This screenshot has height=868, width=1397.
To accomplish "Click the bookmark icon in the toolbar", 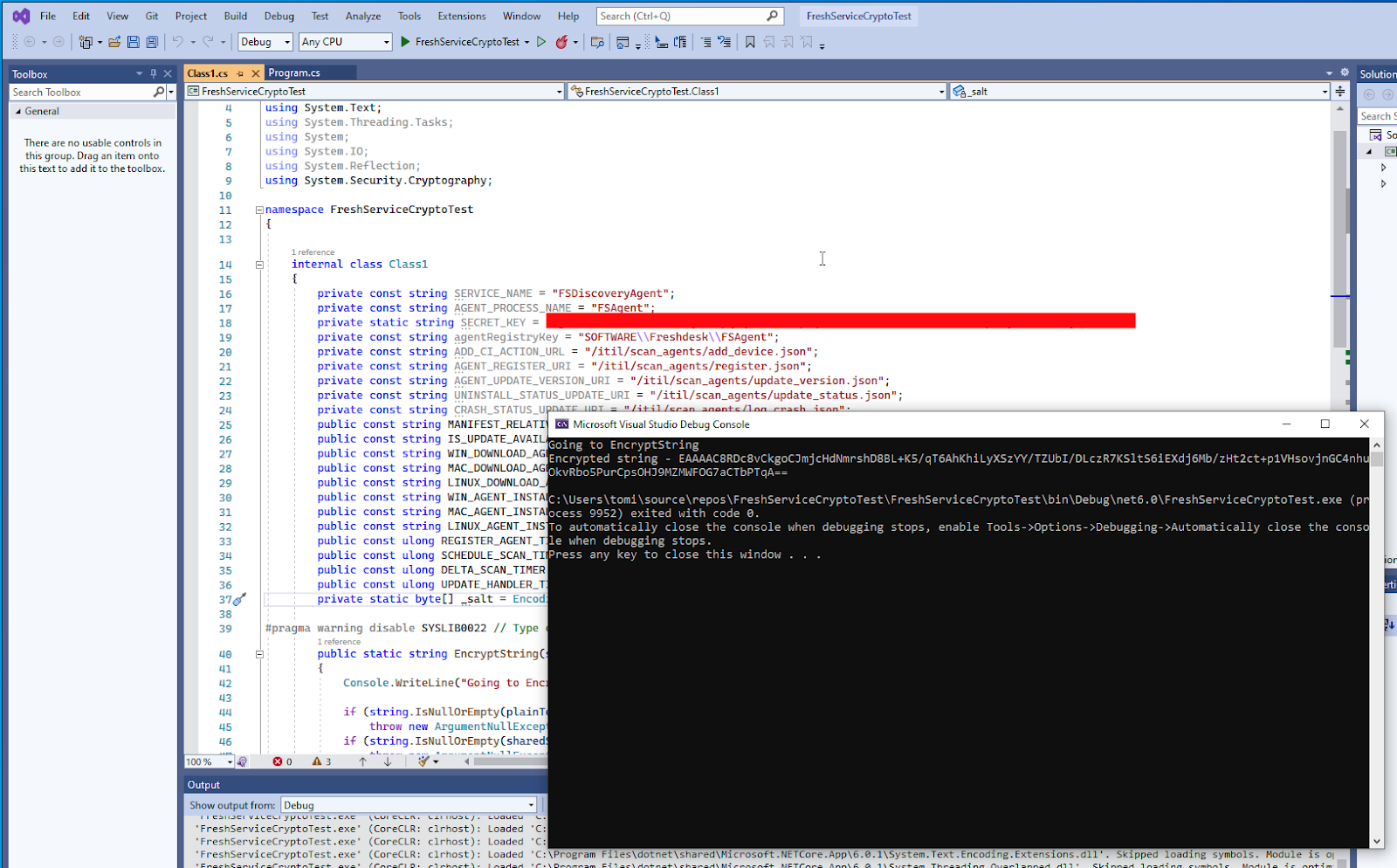I will 750,42.
